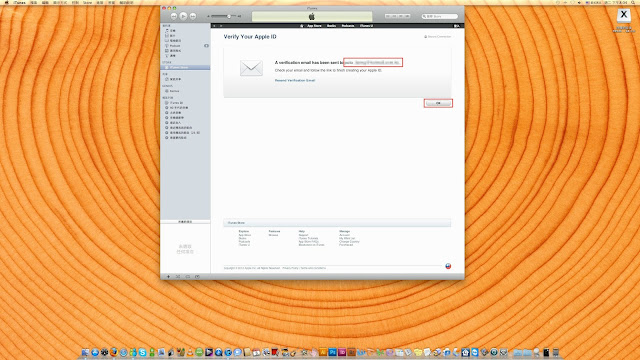This screenshot has height=360, width=640.
Task: Launch VLC from the Dock
Action: [190, 352]
